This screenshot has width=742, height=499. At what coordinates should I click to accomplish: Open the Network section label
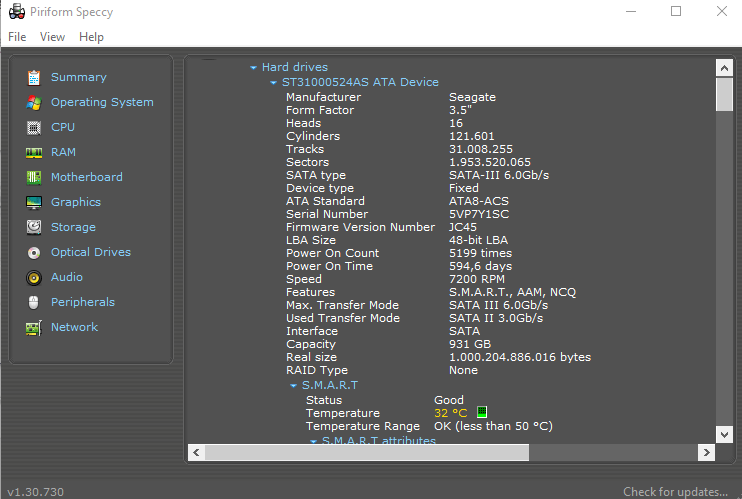[74, 327]
